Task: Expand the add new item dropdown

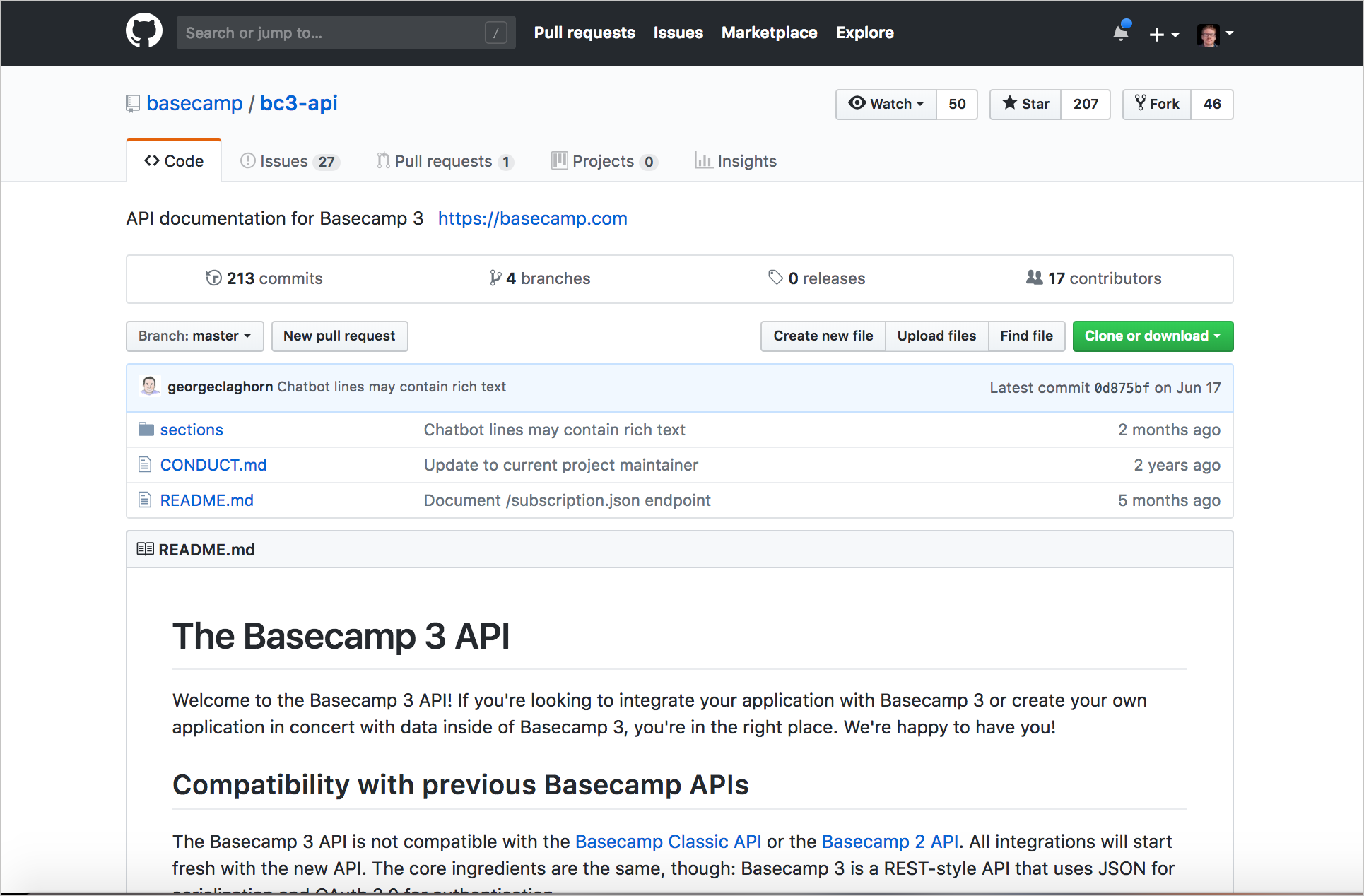Action: (x=1162, y=32)
